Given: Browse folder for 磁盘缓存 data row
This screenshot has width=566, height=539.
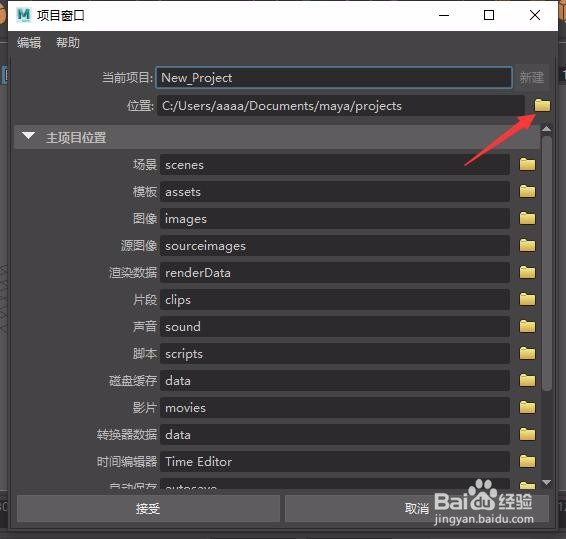Looking at the screenshot, I should coord(527,380).
